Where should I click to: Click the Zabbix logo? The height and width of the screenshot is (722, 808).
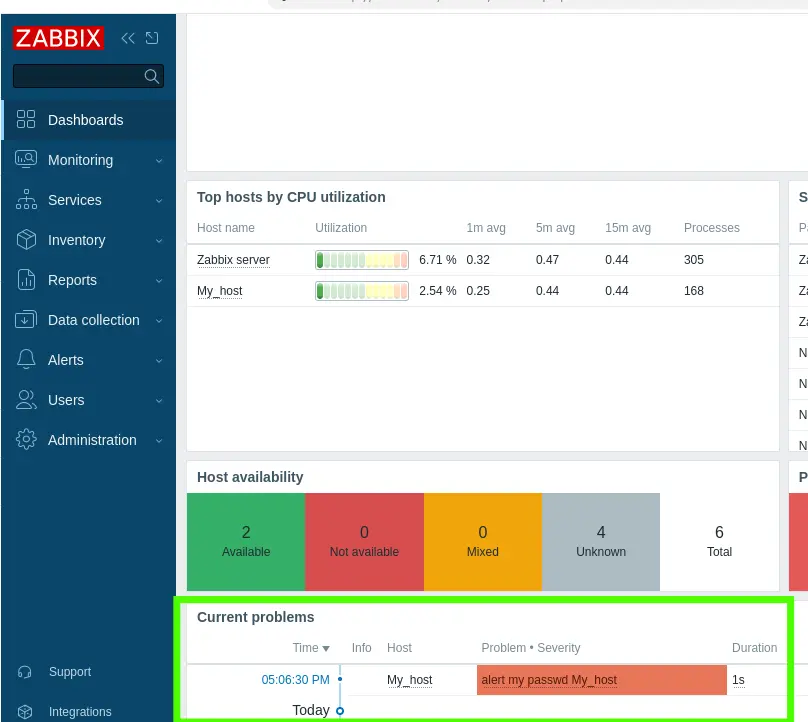tap(58, 39)
